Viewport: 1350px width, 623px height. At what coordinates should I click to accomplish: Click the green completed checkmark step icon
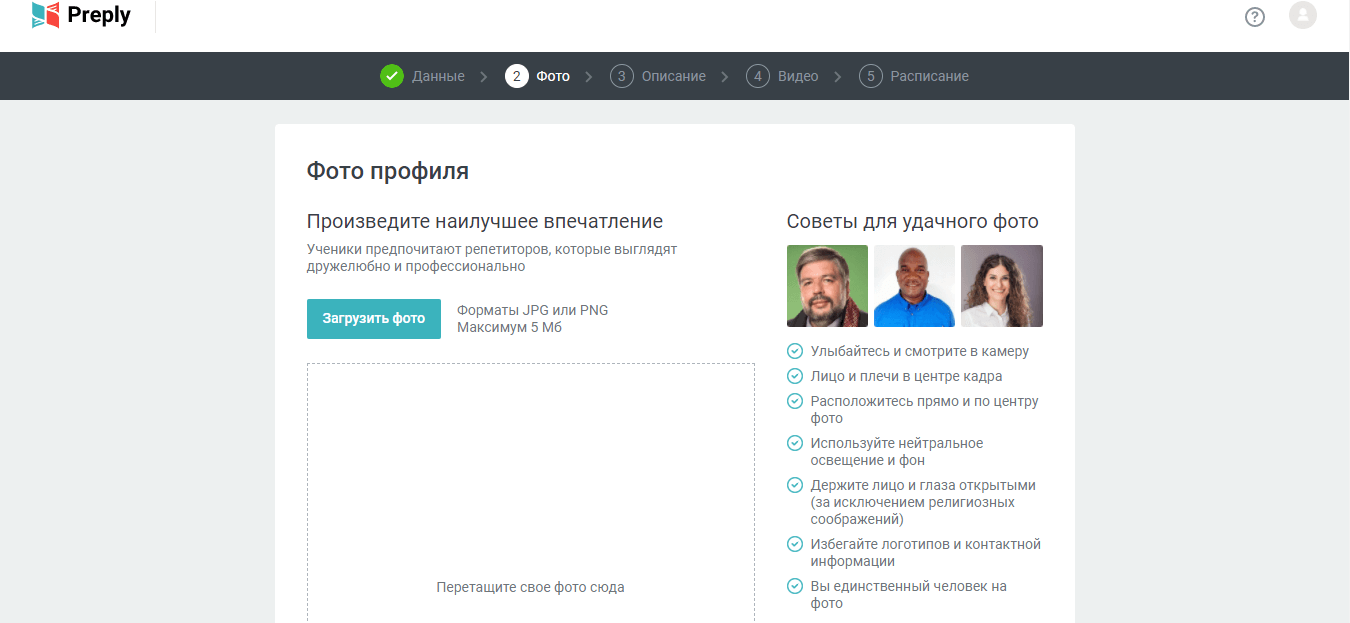click(x=392, y=76)
